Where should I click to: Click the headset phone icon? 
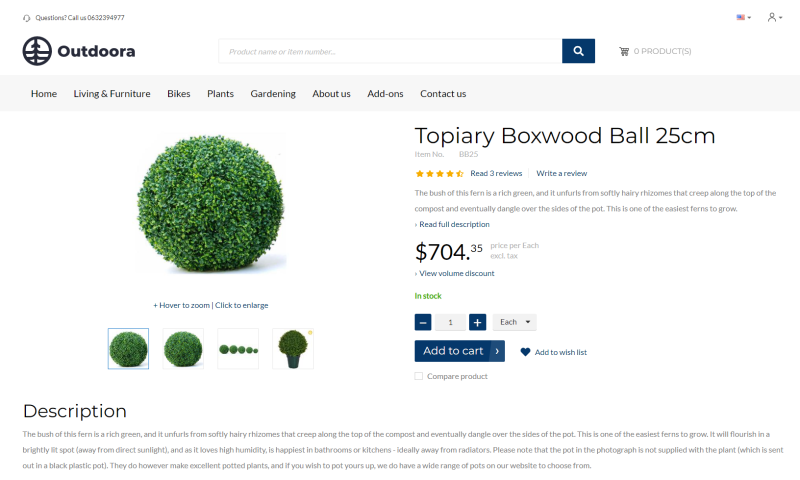pyautogui.click(x=27, y=18)
